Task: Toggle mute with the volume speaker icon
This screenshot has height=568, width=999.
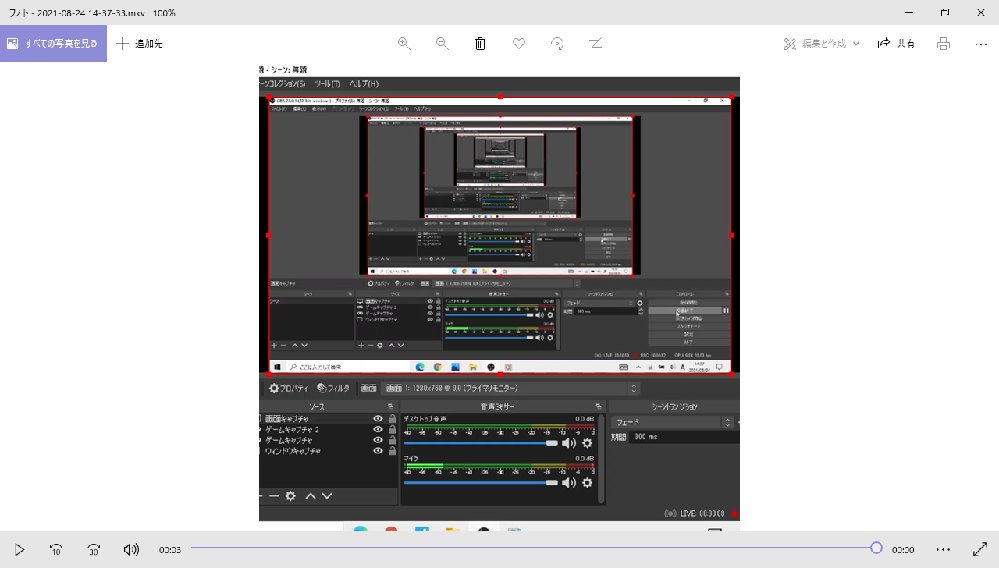Action: point(131,550)
